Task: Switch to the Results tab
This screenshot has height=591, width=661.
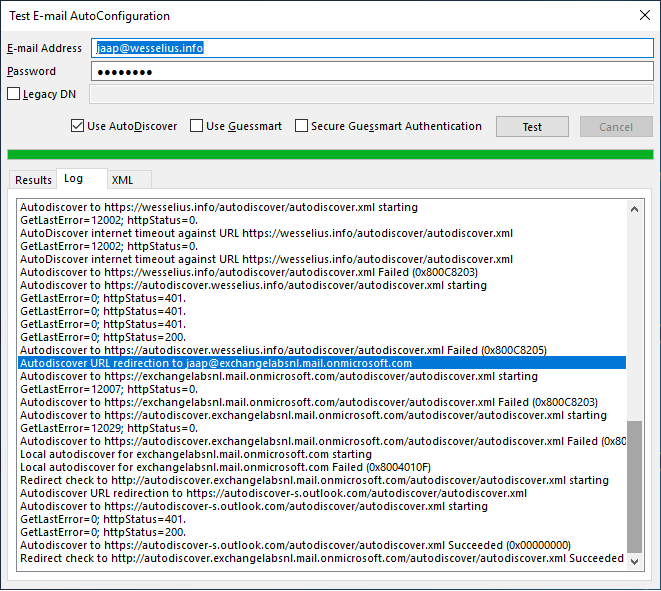Action: tap(33, 180)
